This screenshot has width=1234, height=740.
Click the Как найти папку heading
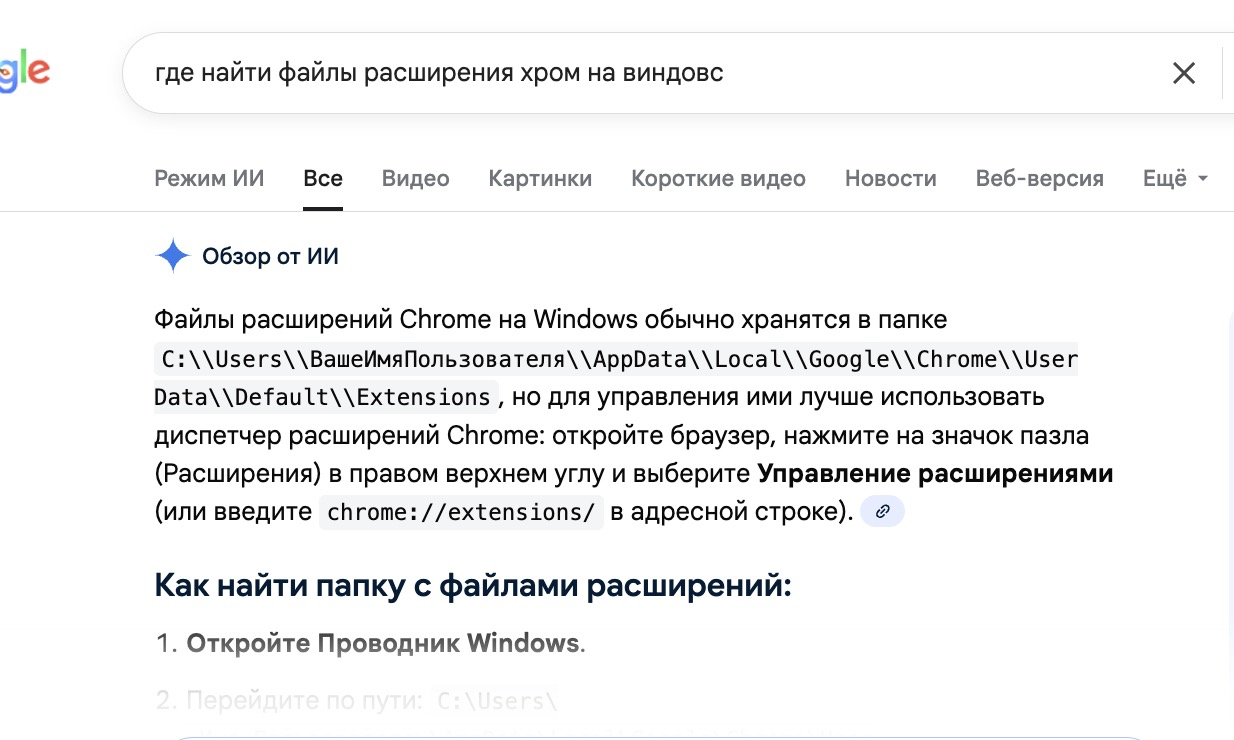[473, 586]
